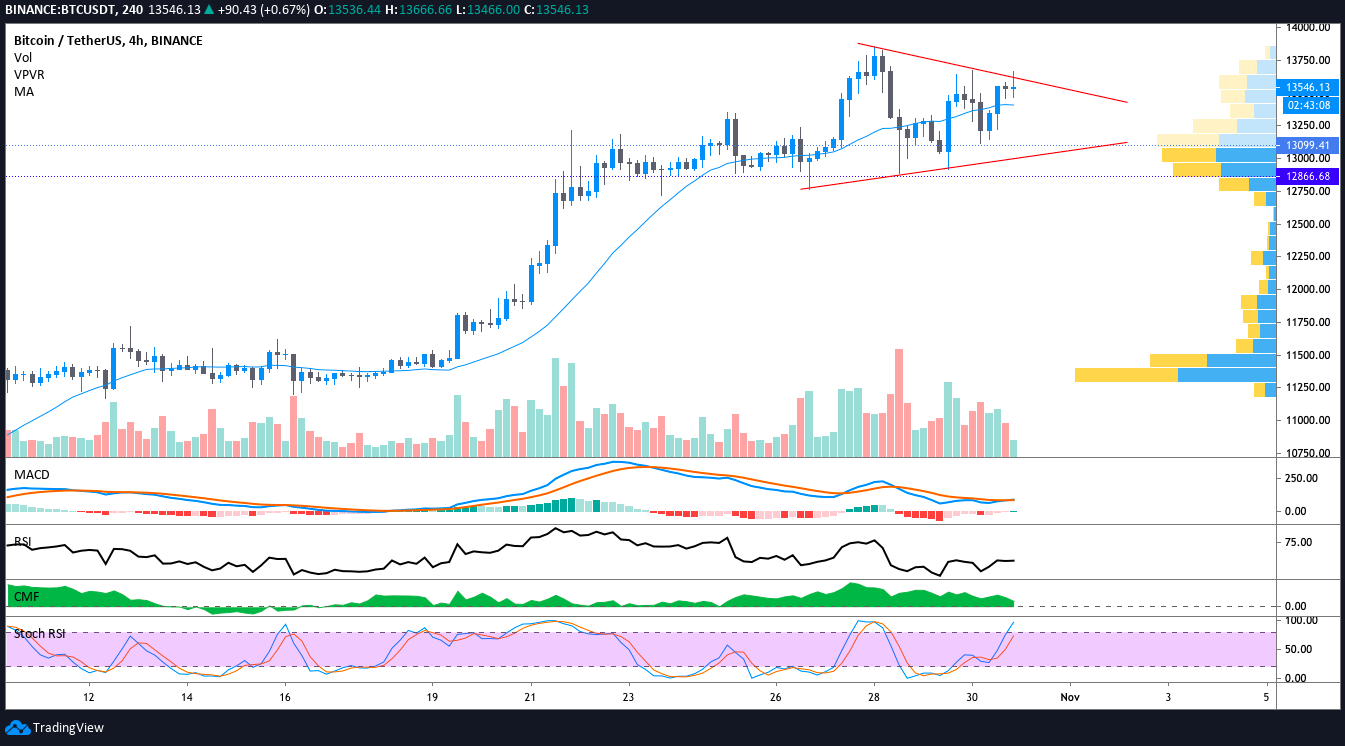Open the TradingView text link
The width and height of the screenshot is (1345, 746).
[68, 727]
